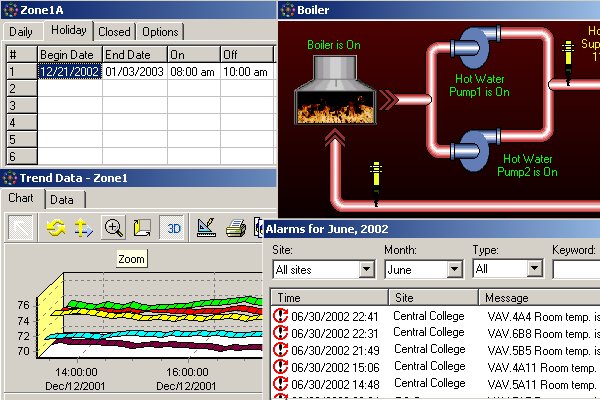Image resolution: width=600 pixels, height=400 pixels.
Task: Click the Keyword input field
Action: click(x=577, y=269)
